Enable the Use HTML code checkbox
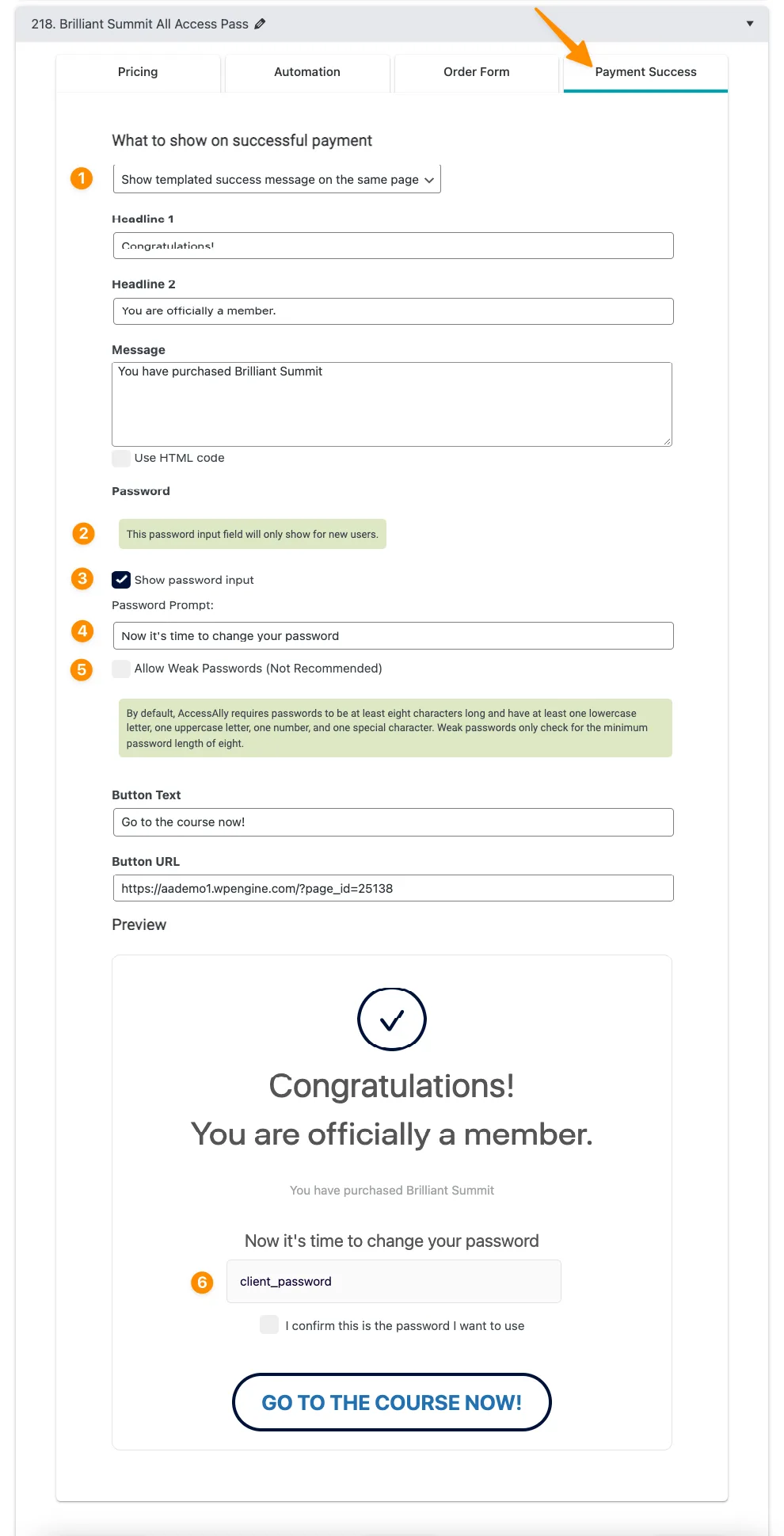This screenshot has height=1536, width=784. point(121,458)
